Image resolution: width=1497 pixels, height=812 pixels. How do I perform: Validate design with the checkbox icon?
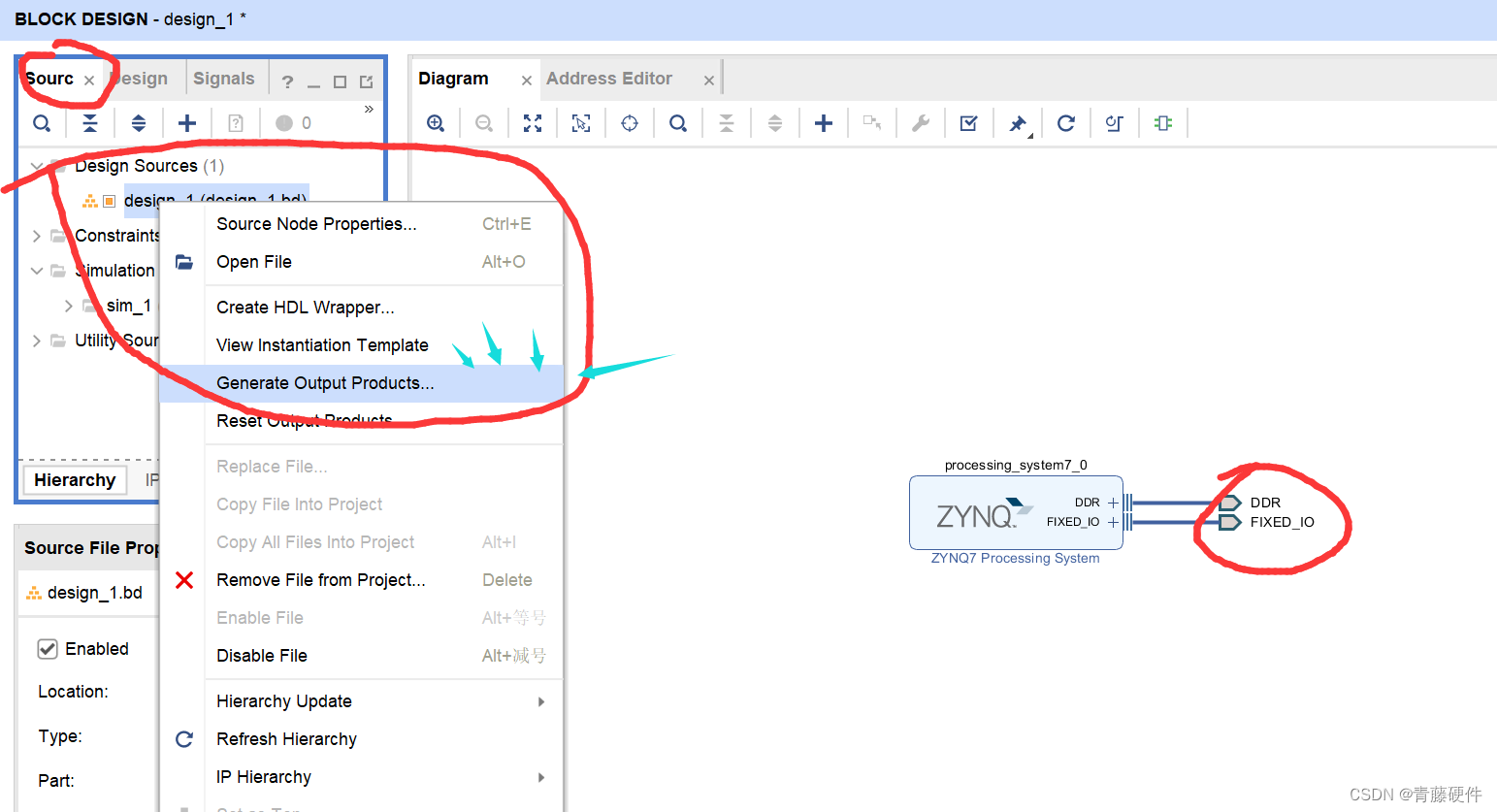pos(969,123)
